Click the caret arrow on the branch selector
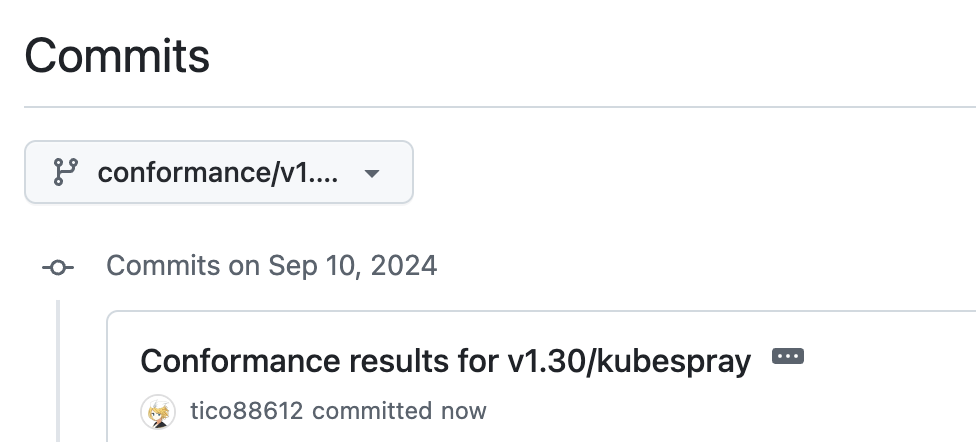Image resolution: width=976 pixels, height=442 pixels. (372, 173)
